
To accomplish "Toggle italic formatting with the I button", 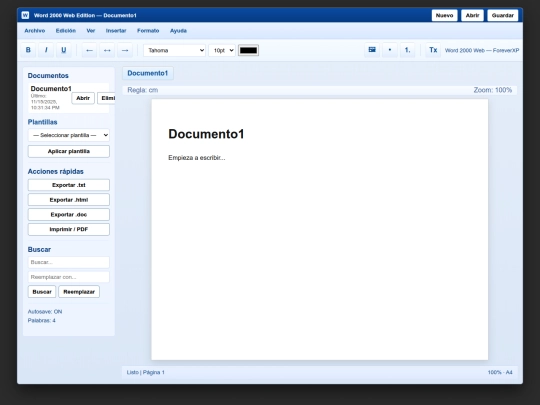I will pyautogui.click(x=46, y=50).
